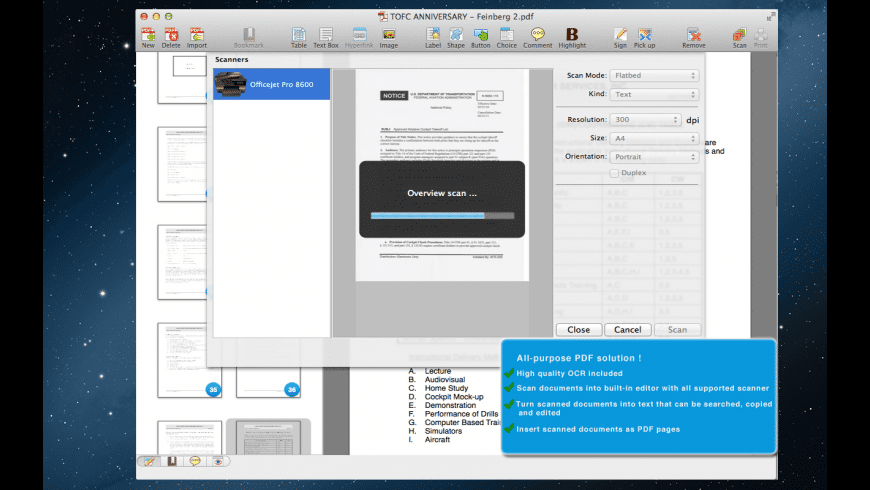870x490 pixels.
Task: Open the Sign tool
Action: (x=620, y=38)
